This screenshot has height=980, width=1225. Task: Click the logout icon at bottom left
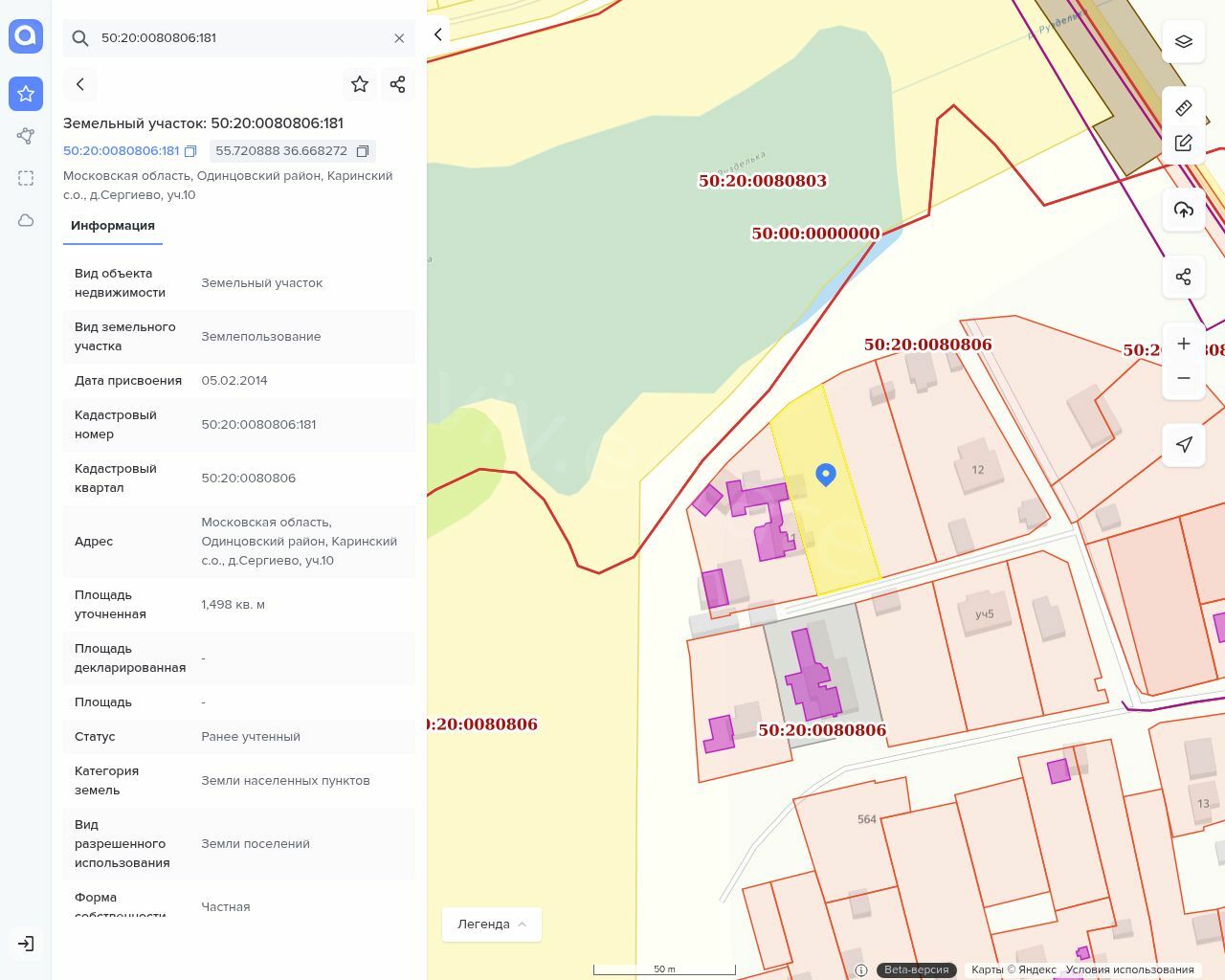pos(26,944)
